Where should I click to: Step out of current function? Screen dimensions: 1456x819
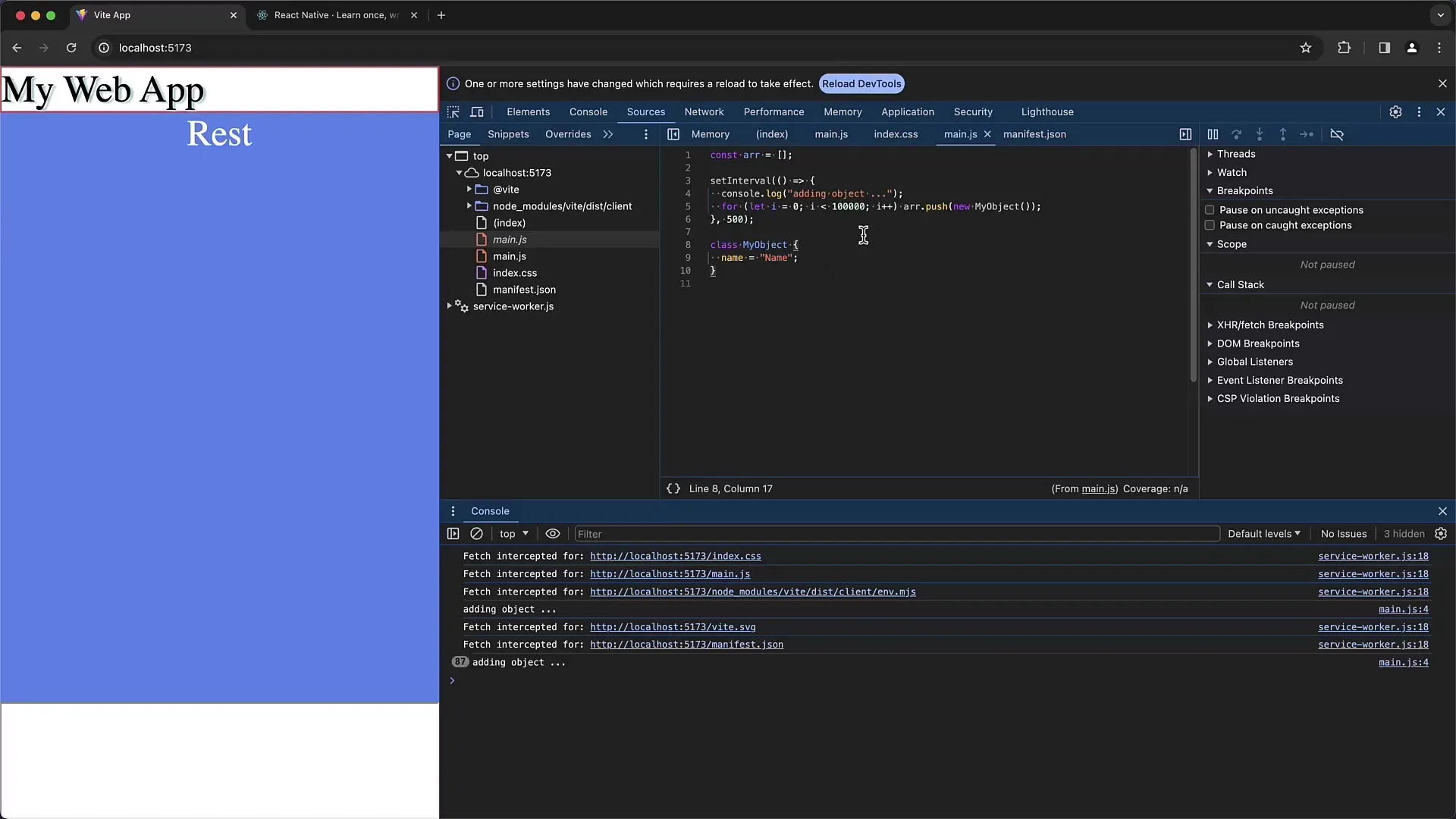(1283, 134)
